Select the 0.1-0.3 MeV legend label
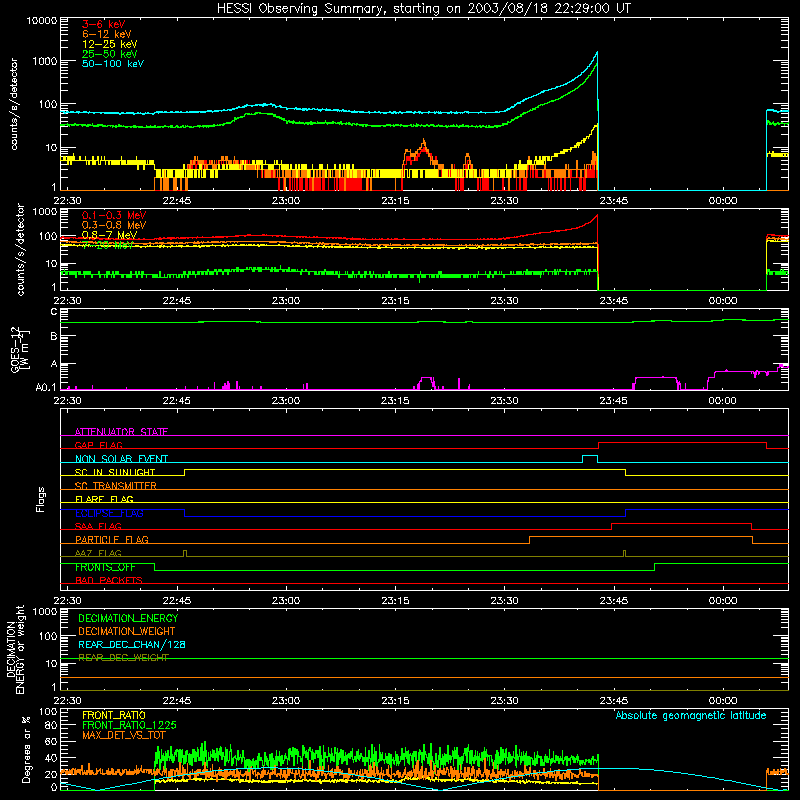Image resolution: width=800 pixels, height=800 pixels. [114, 215]
